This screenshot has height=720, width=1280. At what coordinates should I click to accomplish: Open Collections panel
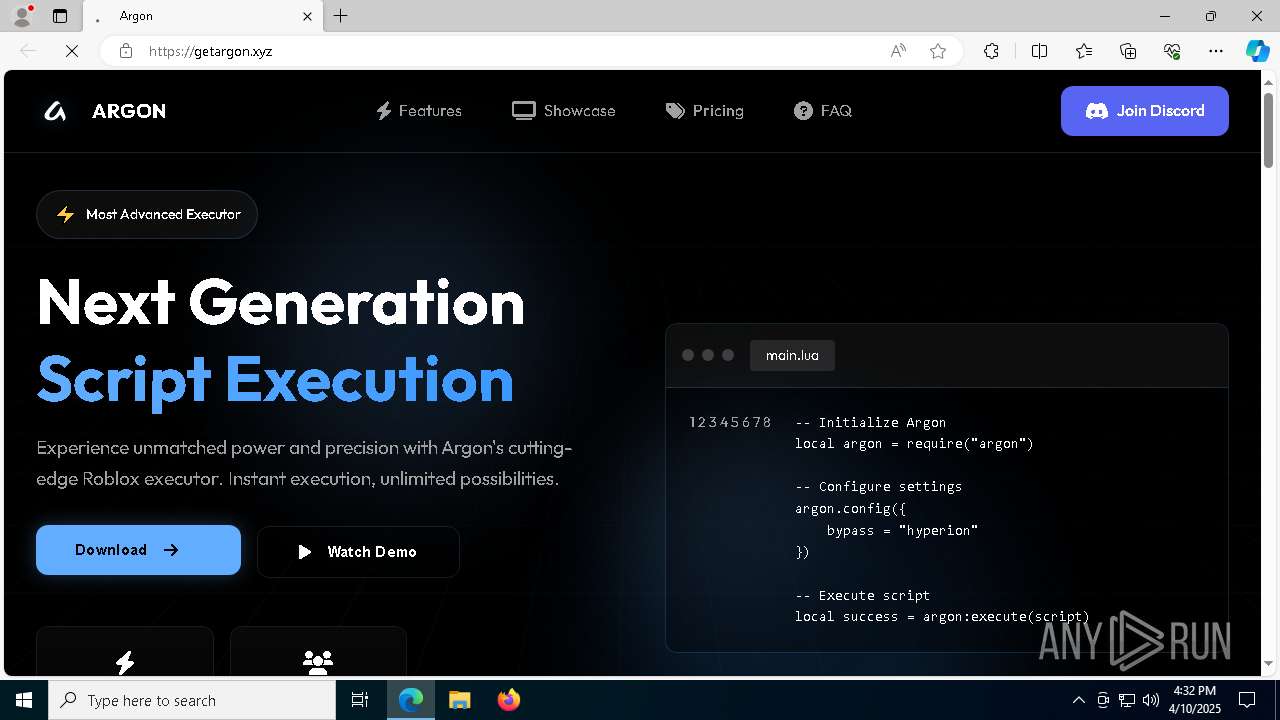click(x=1128, y=51)
